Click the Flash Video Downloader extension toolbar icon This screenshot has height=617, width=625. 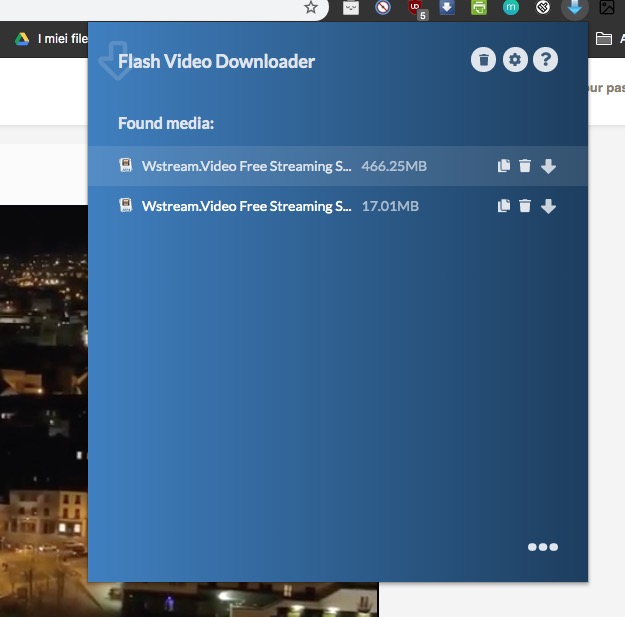pyautogui.click(x=574, y=8)
